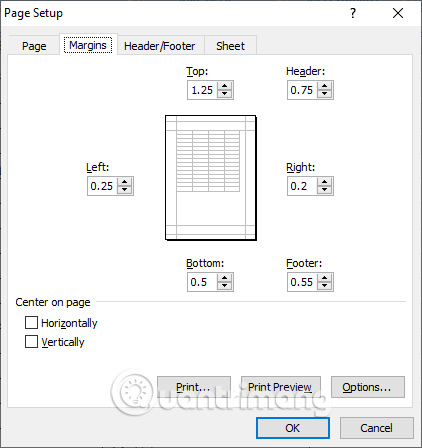Enable Vertically center on page
Image resolution: width=422 pixels, height=448 pixels.
31,342
